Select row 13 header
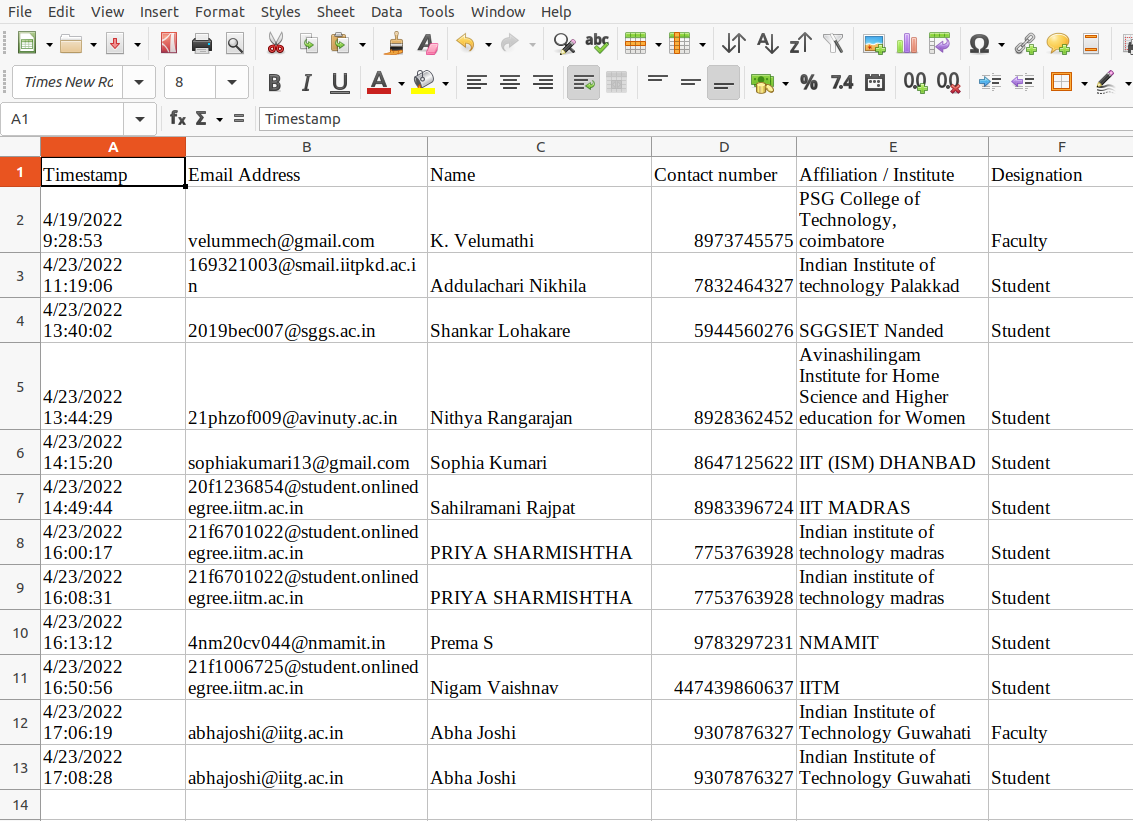This screenshot has width=1133, height=821. tap(20, 767)
